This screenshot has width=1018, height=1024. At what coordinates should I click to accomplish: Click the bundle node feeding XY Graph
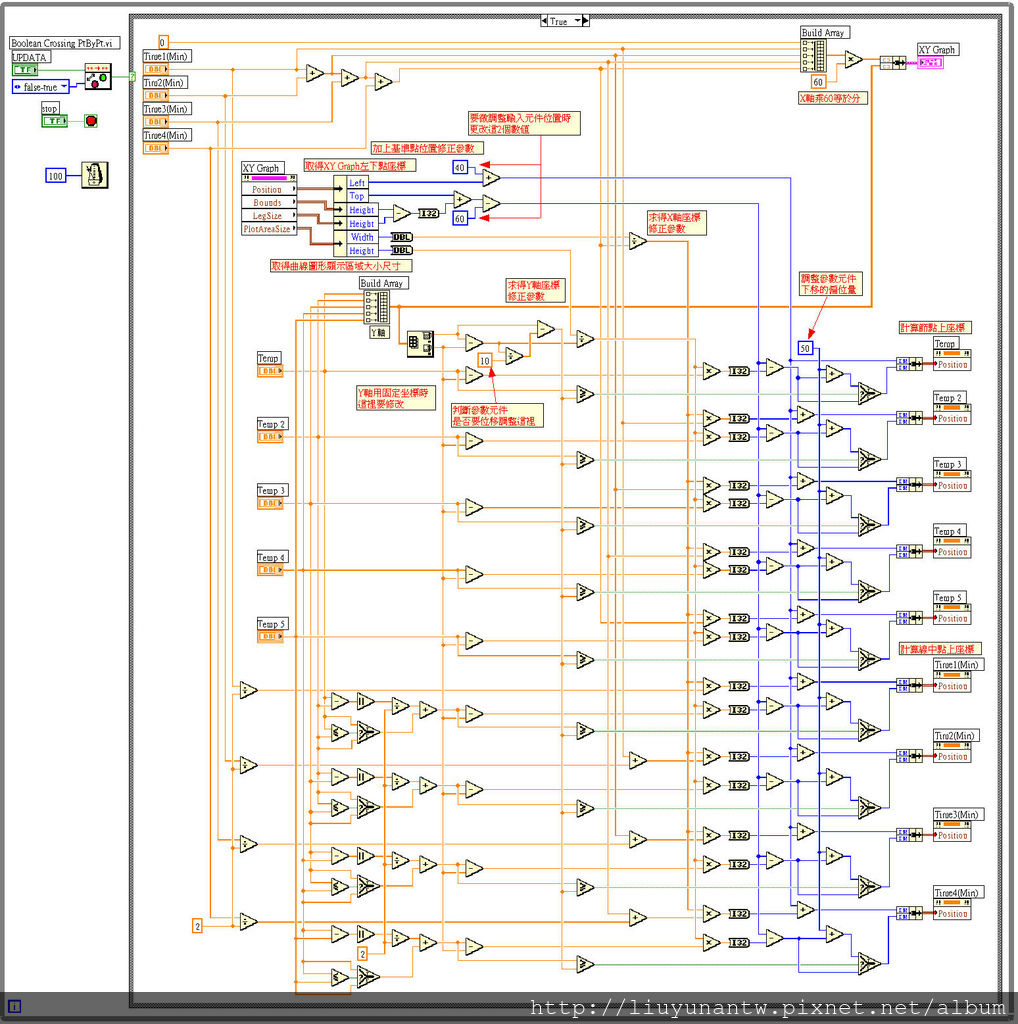coord(892,63)
